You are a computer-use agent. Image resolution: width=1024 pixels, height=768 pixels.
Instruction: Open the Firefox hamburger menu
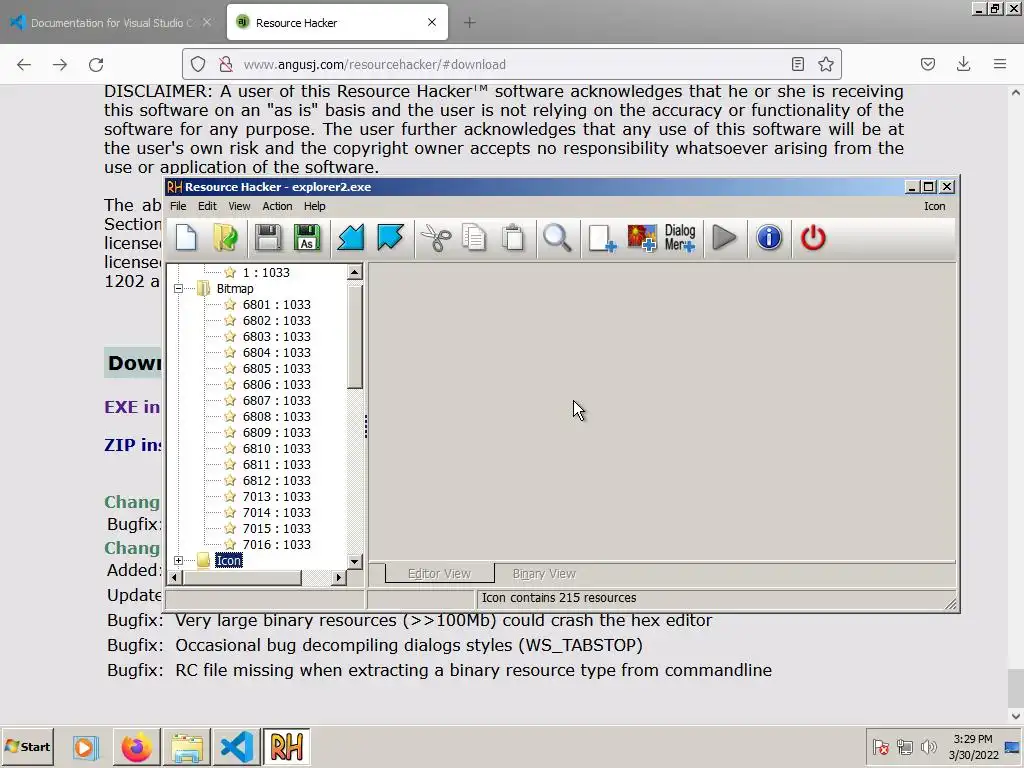coord(1000,64)
